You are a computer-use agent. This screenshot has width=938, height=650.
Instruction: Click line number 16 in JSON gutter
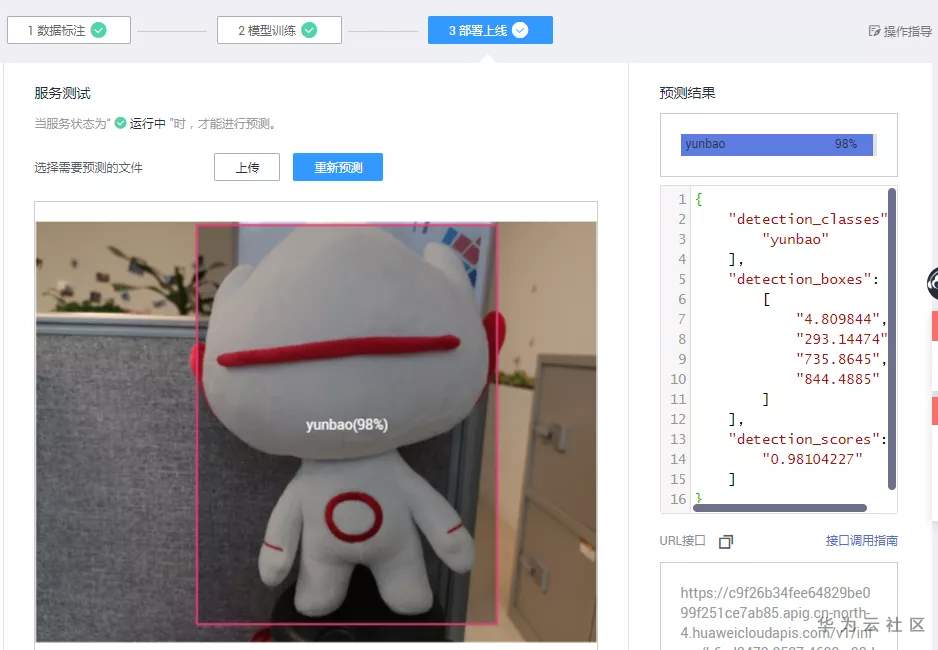click(x=678, y=499)
